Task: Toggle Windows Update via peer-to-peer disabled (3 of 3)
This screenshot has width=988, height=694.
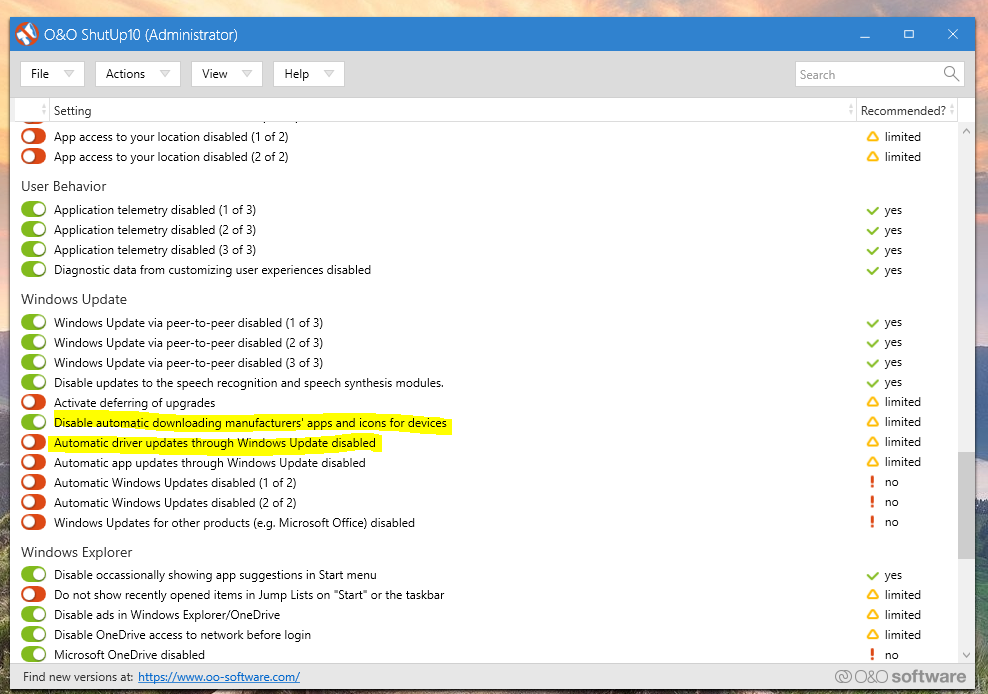Action: coord(33,362)
